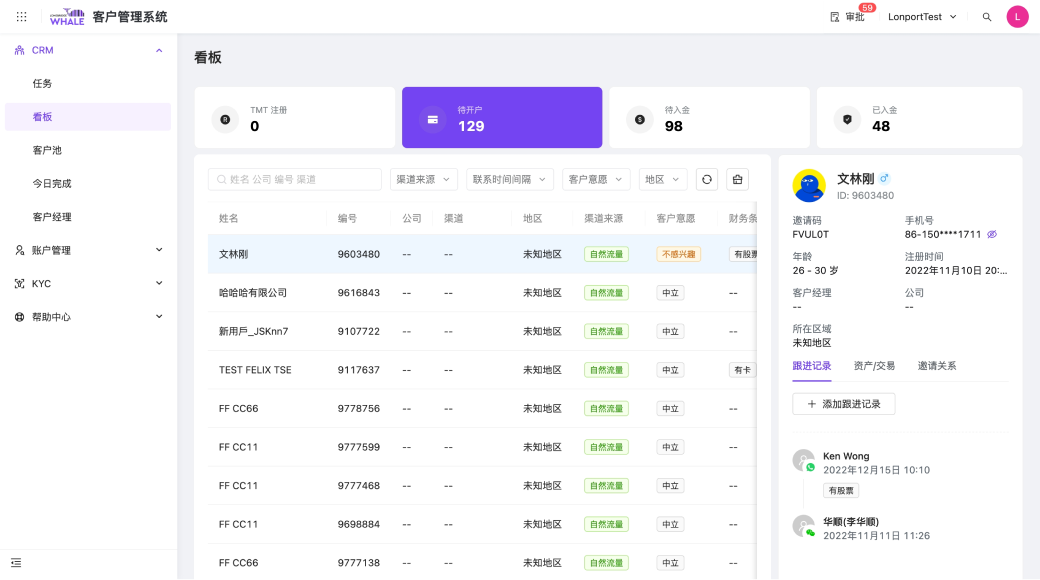Focus the 姓名 公司 编号 渠道 search field

coord(294,179)
